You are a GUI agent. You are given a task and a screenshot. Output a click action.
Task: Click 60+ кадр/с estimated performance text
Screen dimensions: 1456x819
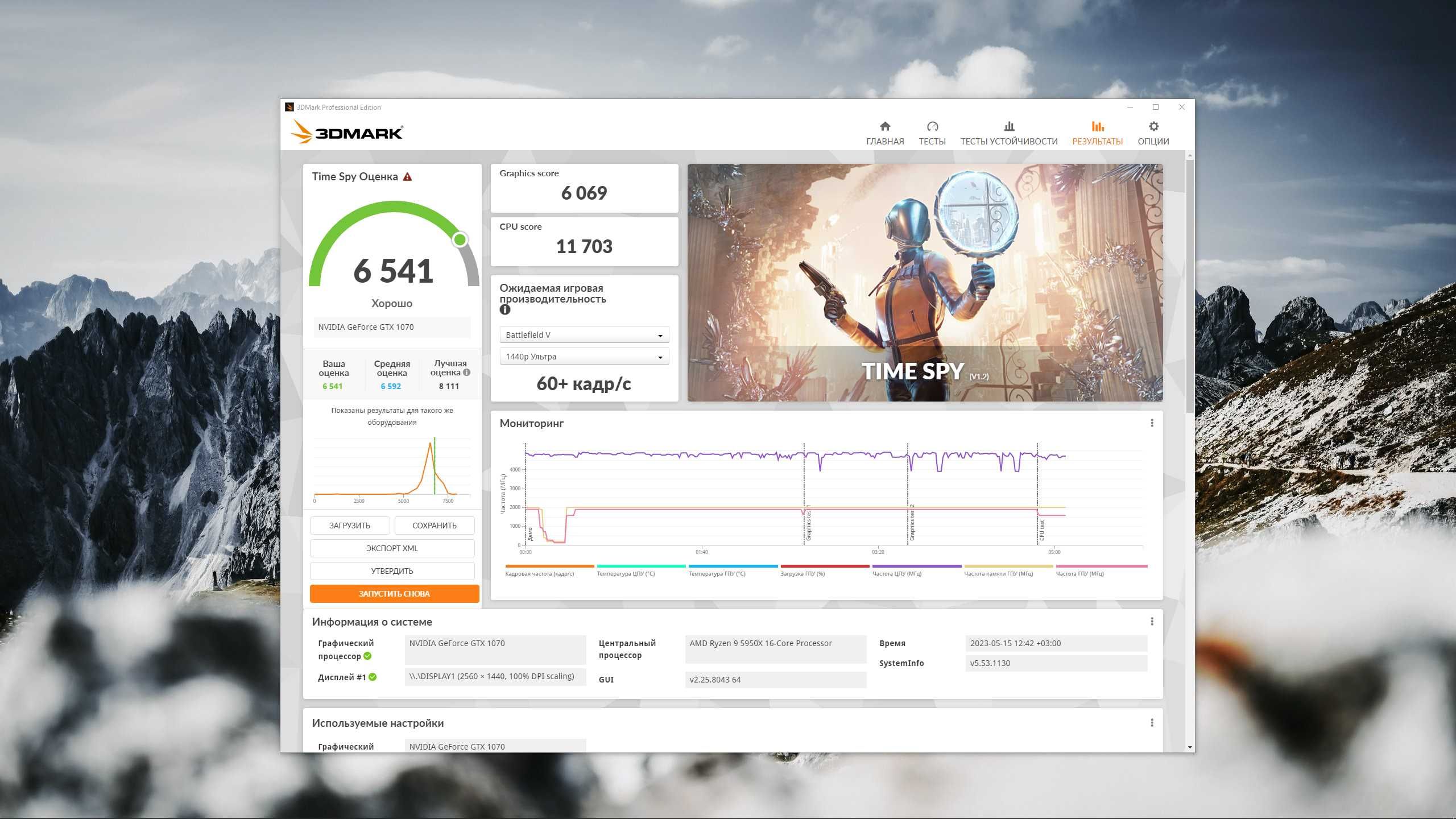tap(584, 384)
